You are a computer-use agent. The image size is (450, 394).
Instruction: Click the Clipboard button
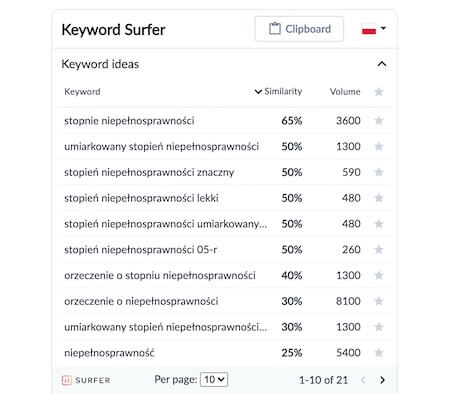pos(299,29)
